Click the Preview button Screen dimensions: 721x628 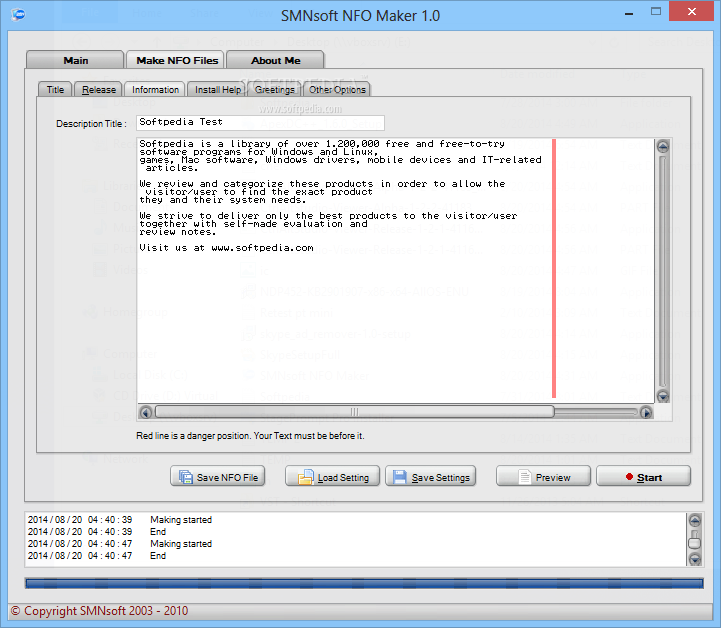point(544,476)
